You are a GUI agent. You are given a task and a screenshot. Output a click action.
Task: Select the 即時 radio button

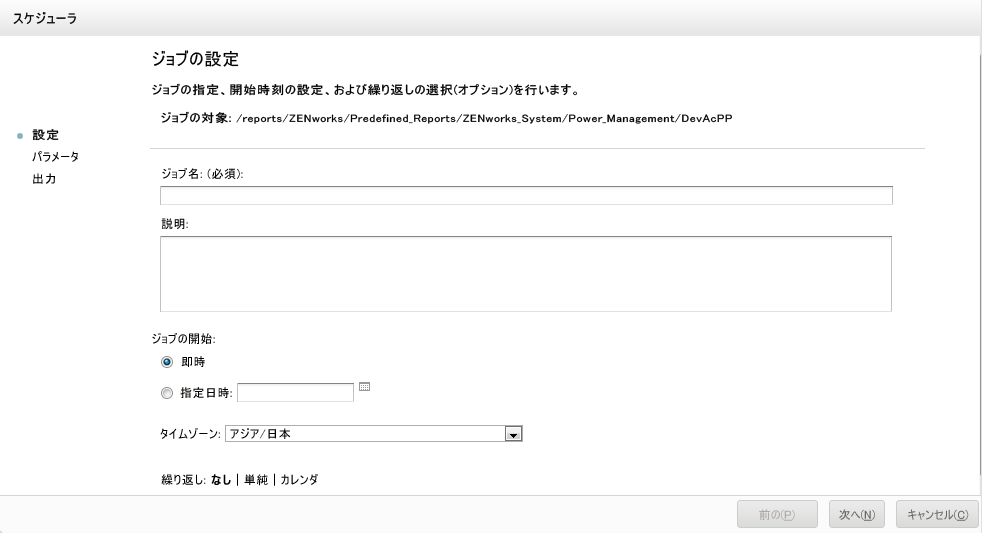[166, 362]
